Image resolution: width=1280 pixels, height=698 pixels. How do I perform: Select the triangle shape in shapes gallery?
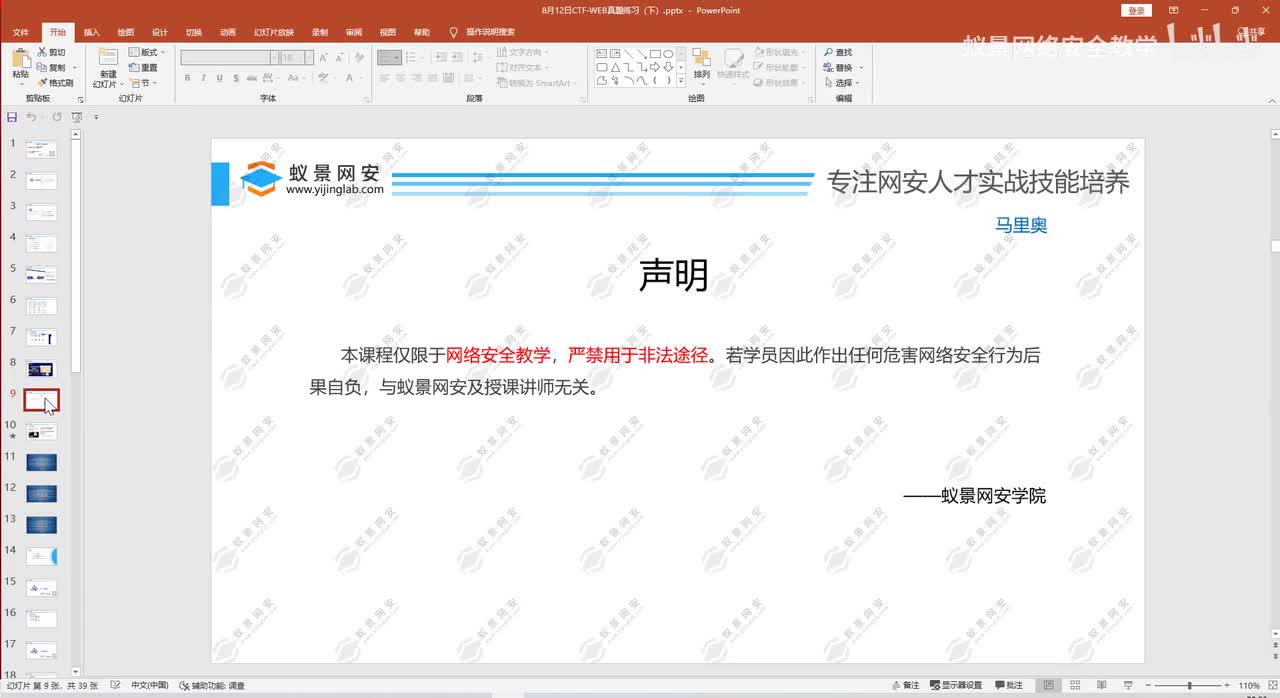pyautogui.click(x=615, y=67)
